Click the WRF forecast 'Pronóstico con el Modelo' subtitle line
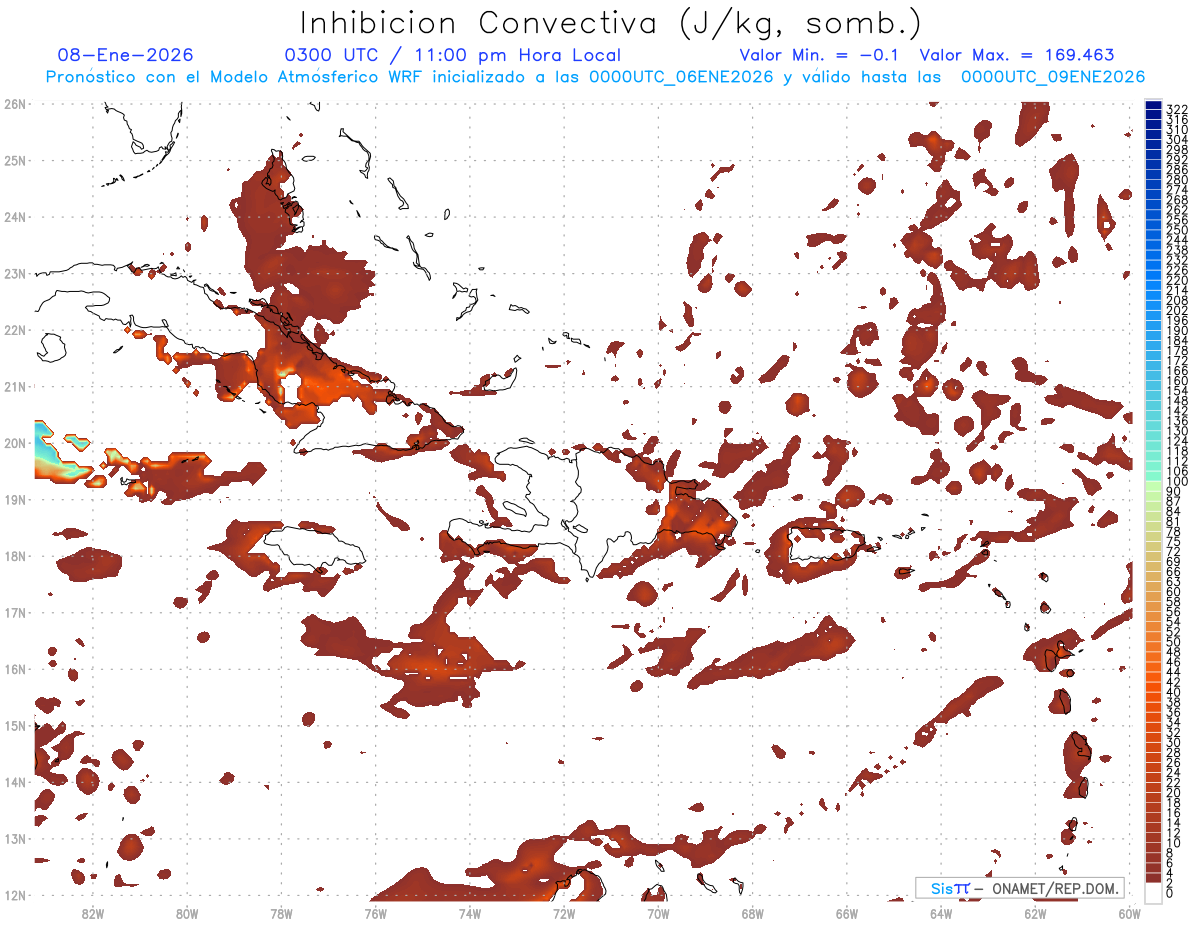Screen dimensions: 1200x927 click(595, 77)
